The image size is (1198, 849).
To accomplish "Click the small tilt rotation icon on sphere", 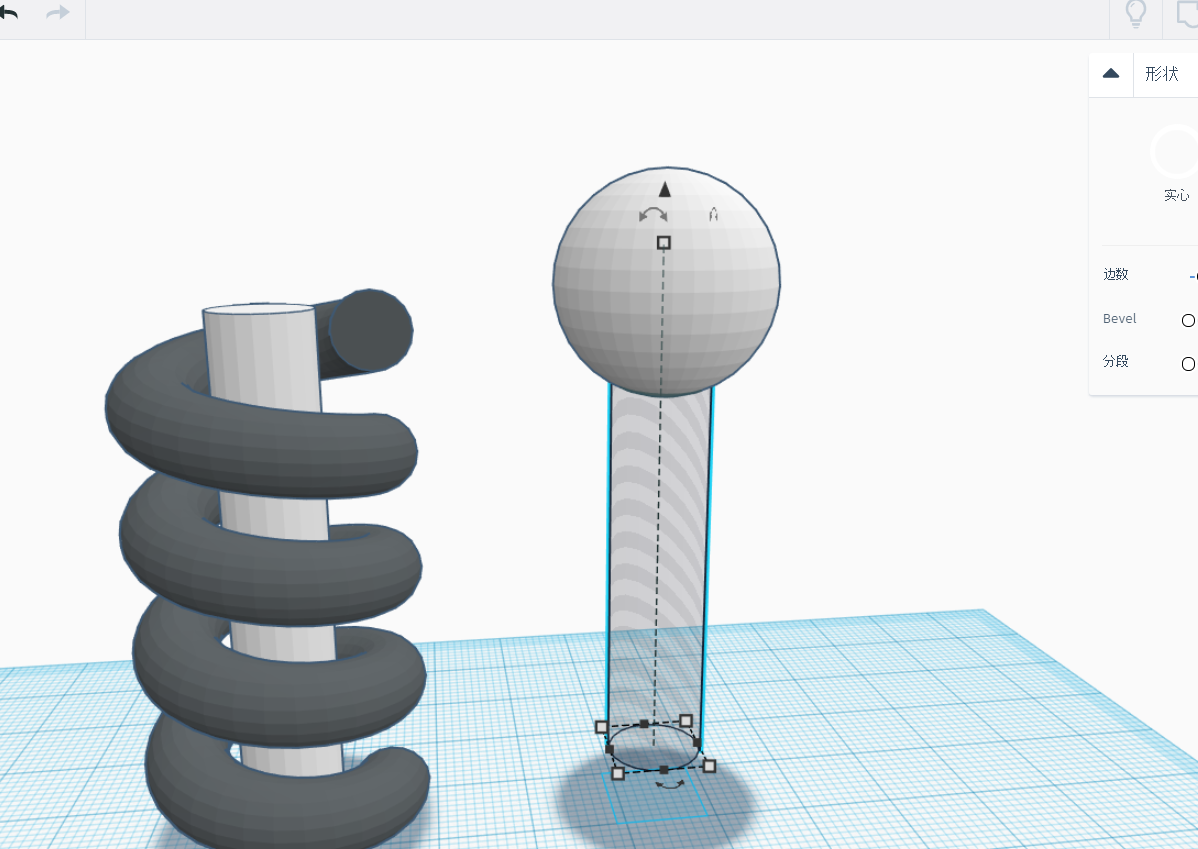I will click(713, 215).
